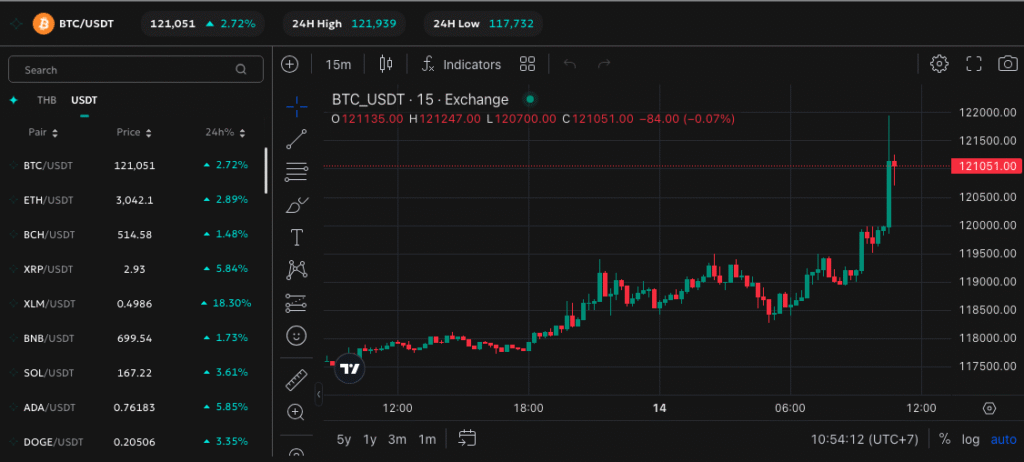
Task: Click the pair list scrollbar
Action: (x=266, y=171)
